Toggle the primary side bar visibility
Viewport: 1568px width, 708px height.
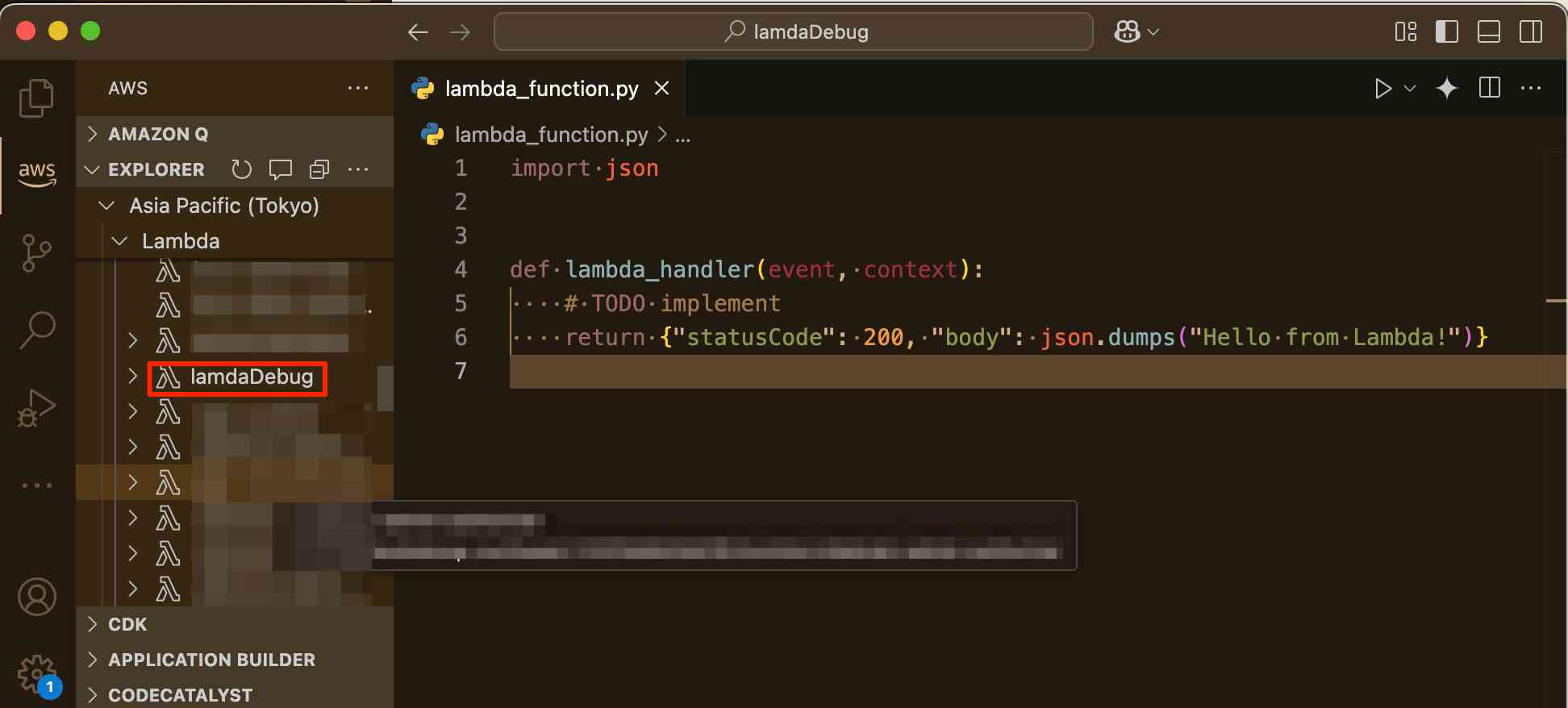point(1447,32)
